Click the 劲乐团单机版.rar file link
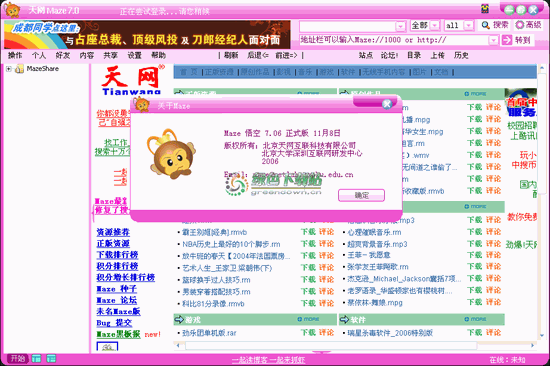 coord(209,333)
